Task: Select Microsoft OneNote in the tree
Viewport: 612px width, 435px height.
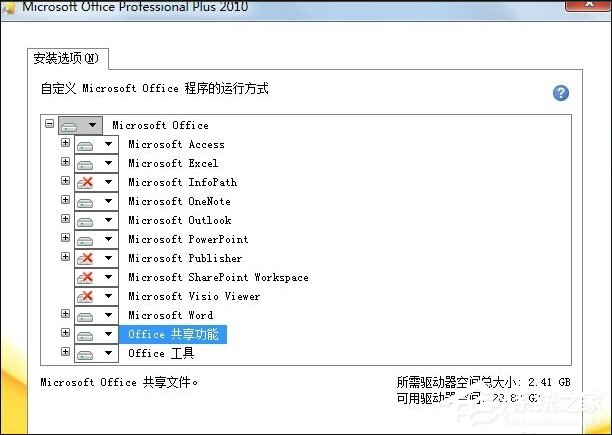Action: tap(180, 201)
